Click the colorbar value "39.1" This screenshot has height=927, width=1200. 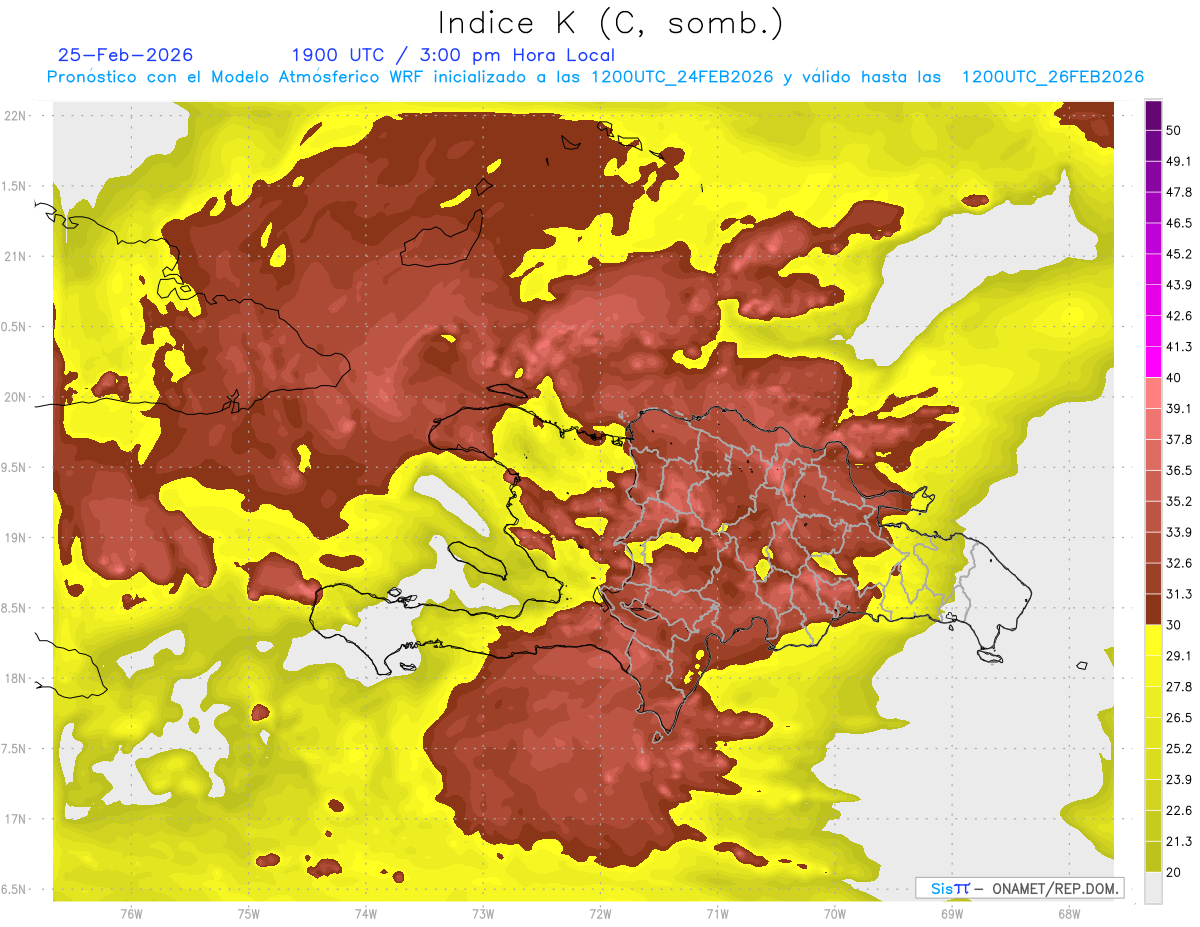[1179, 408]
